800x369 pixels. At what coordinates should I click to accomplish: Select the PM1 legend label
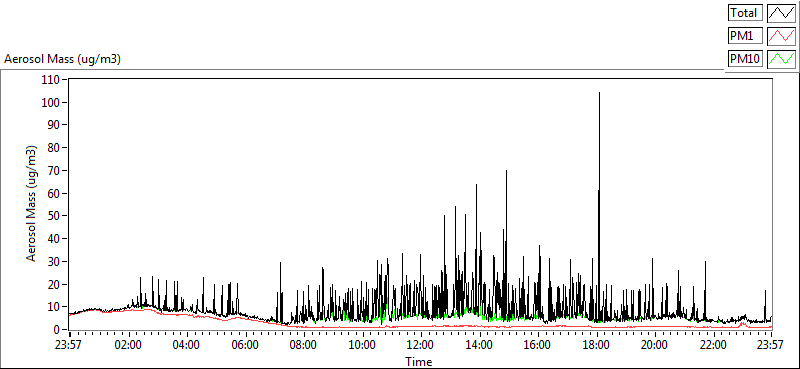[x=745, y=36]
